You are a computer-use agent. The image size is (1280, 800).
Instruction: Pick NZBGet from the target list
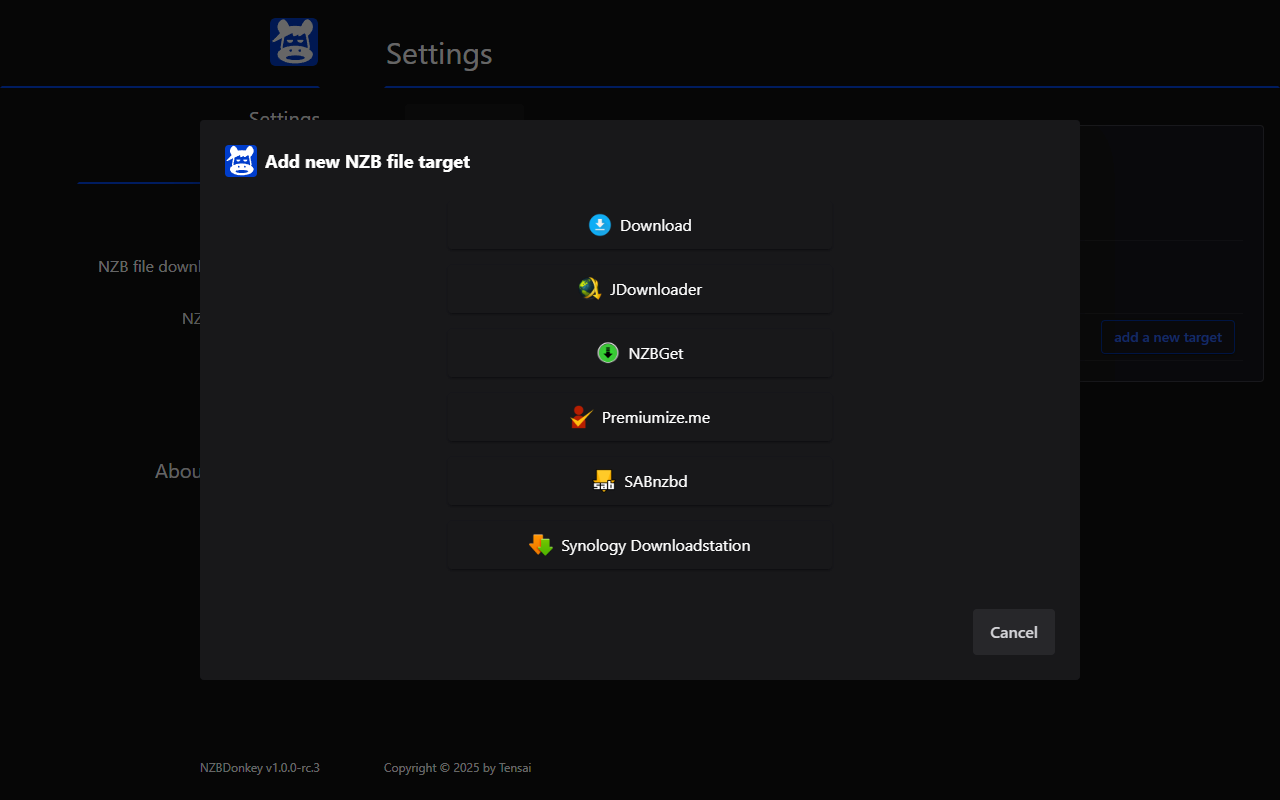[x=656, y=353]
